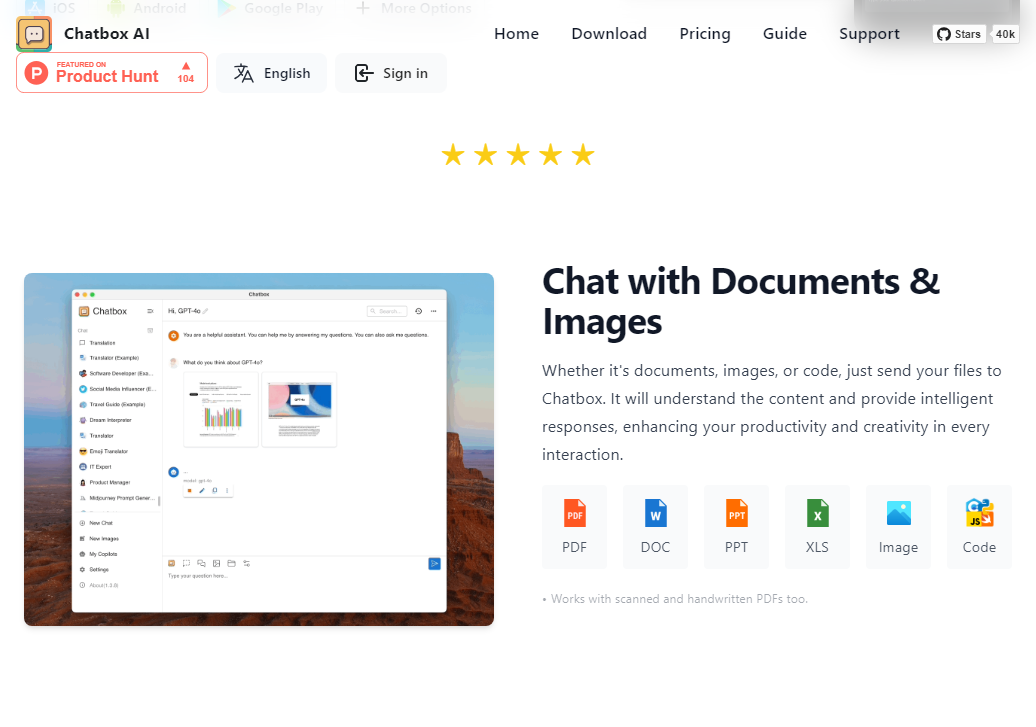Click the Sign in button
This screenshot has width=1036, height=727.
click(390, 73)
